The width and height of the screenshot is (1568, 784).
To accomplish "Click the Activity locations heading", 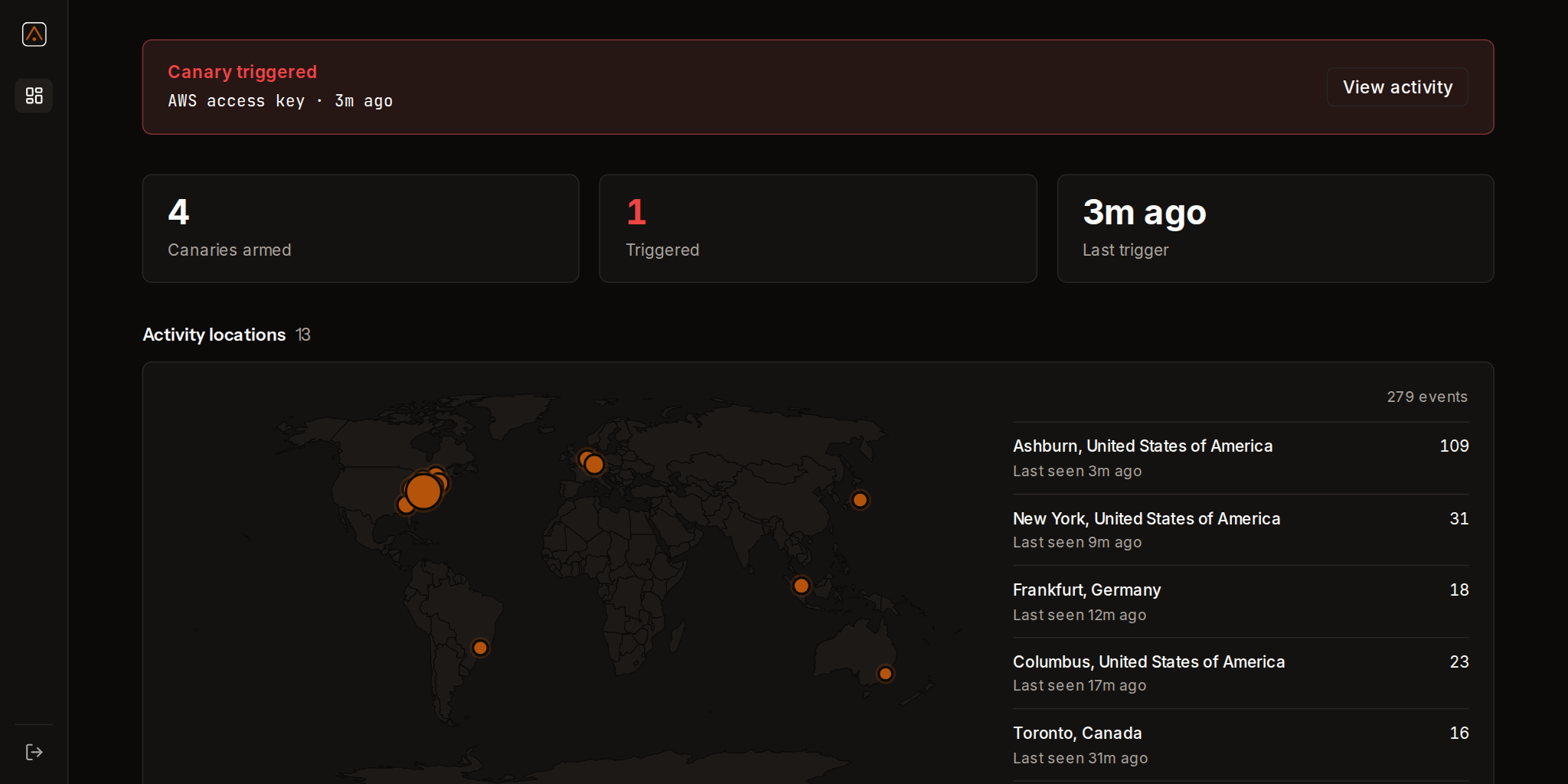I will (214, 335).
